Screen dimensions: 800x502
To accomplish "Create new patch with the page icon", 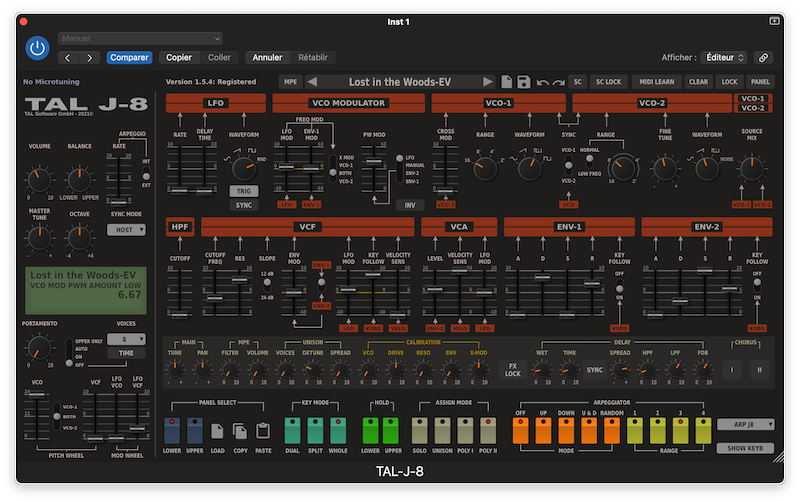I will [506, 82].
